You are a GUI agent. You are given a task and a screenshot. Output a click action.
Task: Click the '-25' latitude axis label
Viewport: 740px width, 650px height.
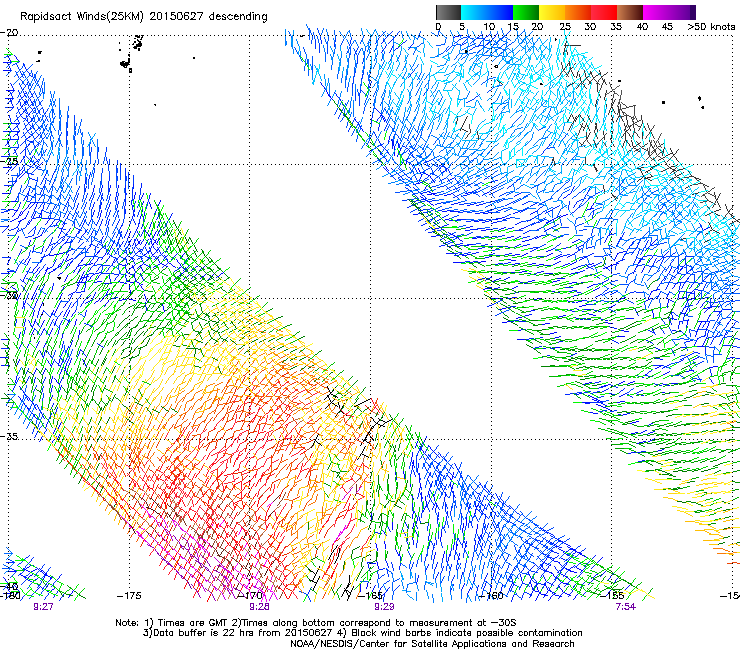pyautogui.click(x=9, y=161)
